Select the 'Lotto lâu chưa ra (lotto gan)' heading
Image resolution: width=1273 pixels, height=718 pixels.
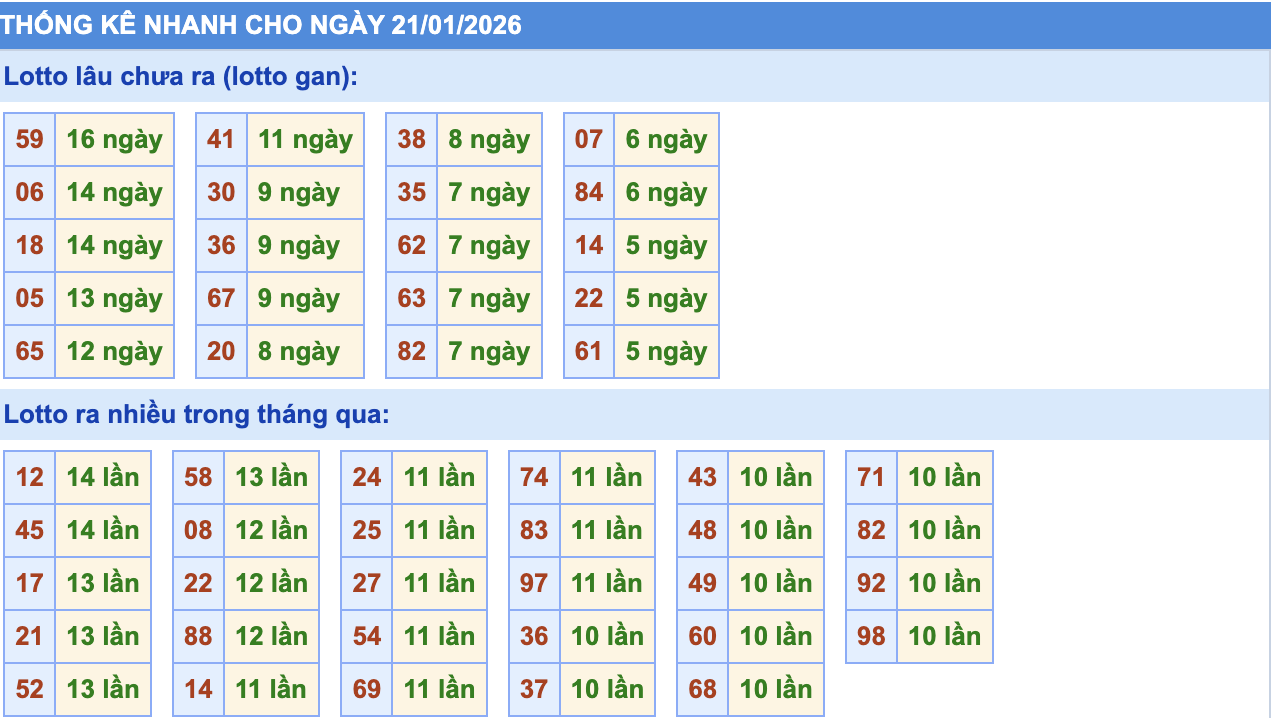coord(180,77)
